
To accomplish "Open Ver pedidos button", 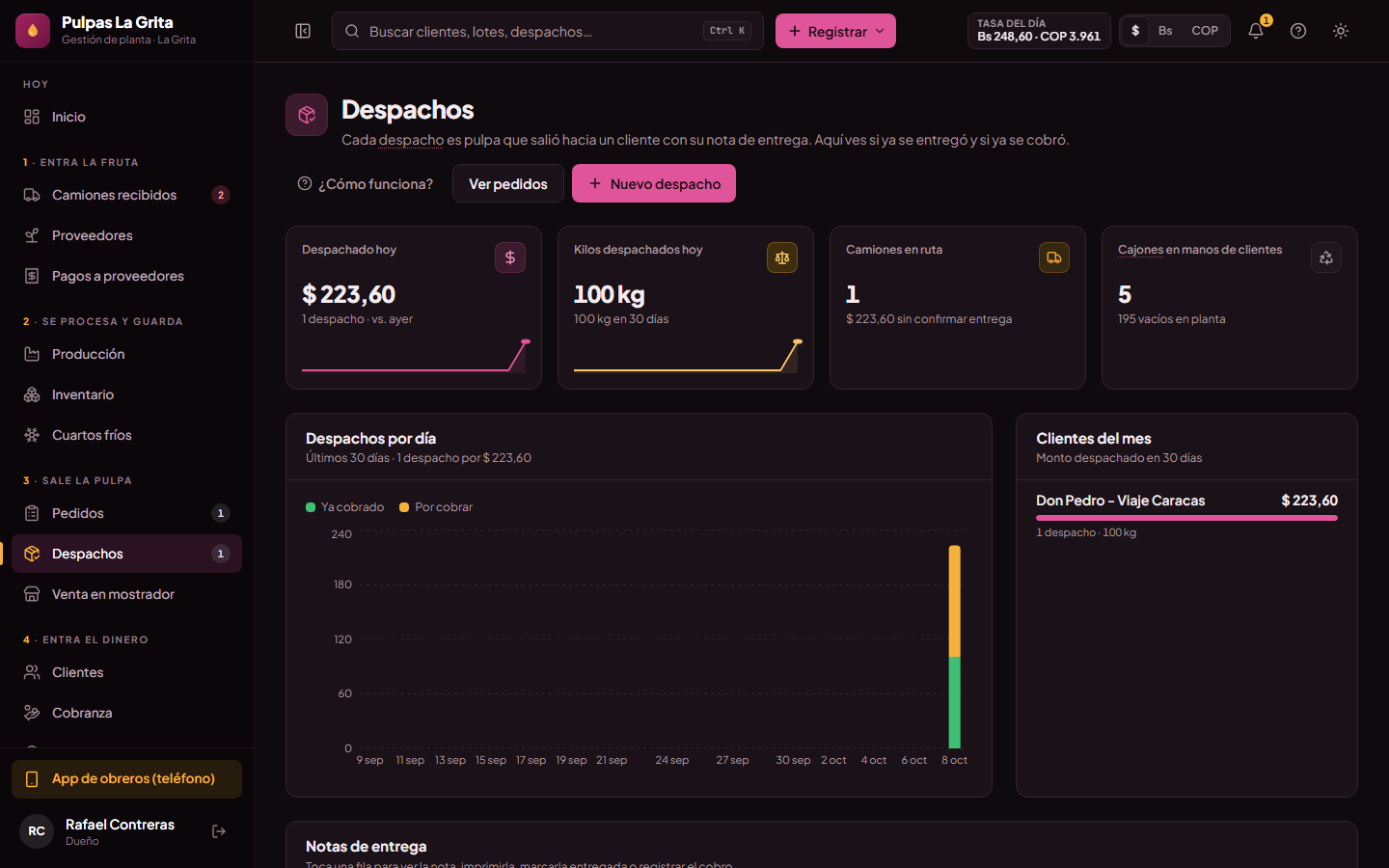I will coord(508,183).
